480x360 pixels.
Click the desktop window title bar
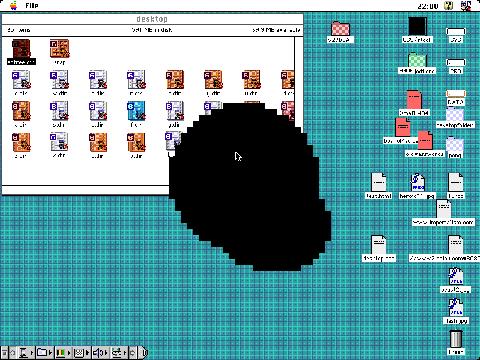152,19
